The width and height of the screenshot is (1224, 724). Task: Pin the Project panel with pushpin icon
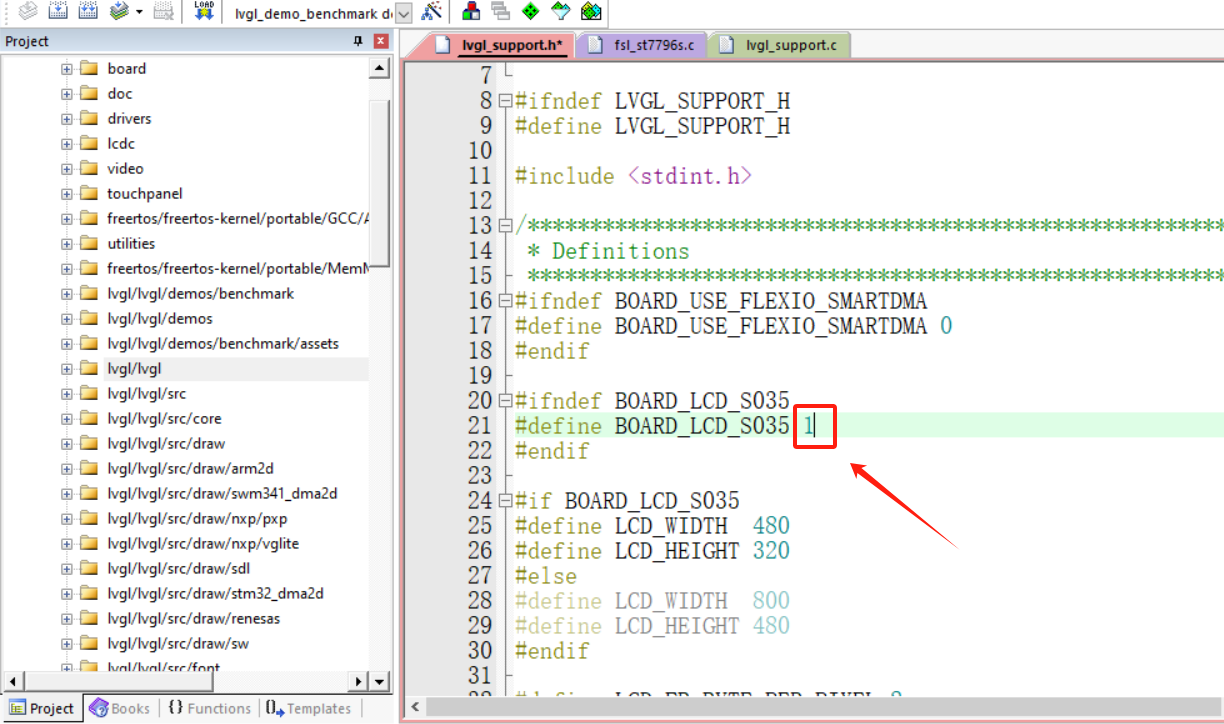(x=358, y=41)
